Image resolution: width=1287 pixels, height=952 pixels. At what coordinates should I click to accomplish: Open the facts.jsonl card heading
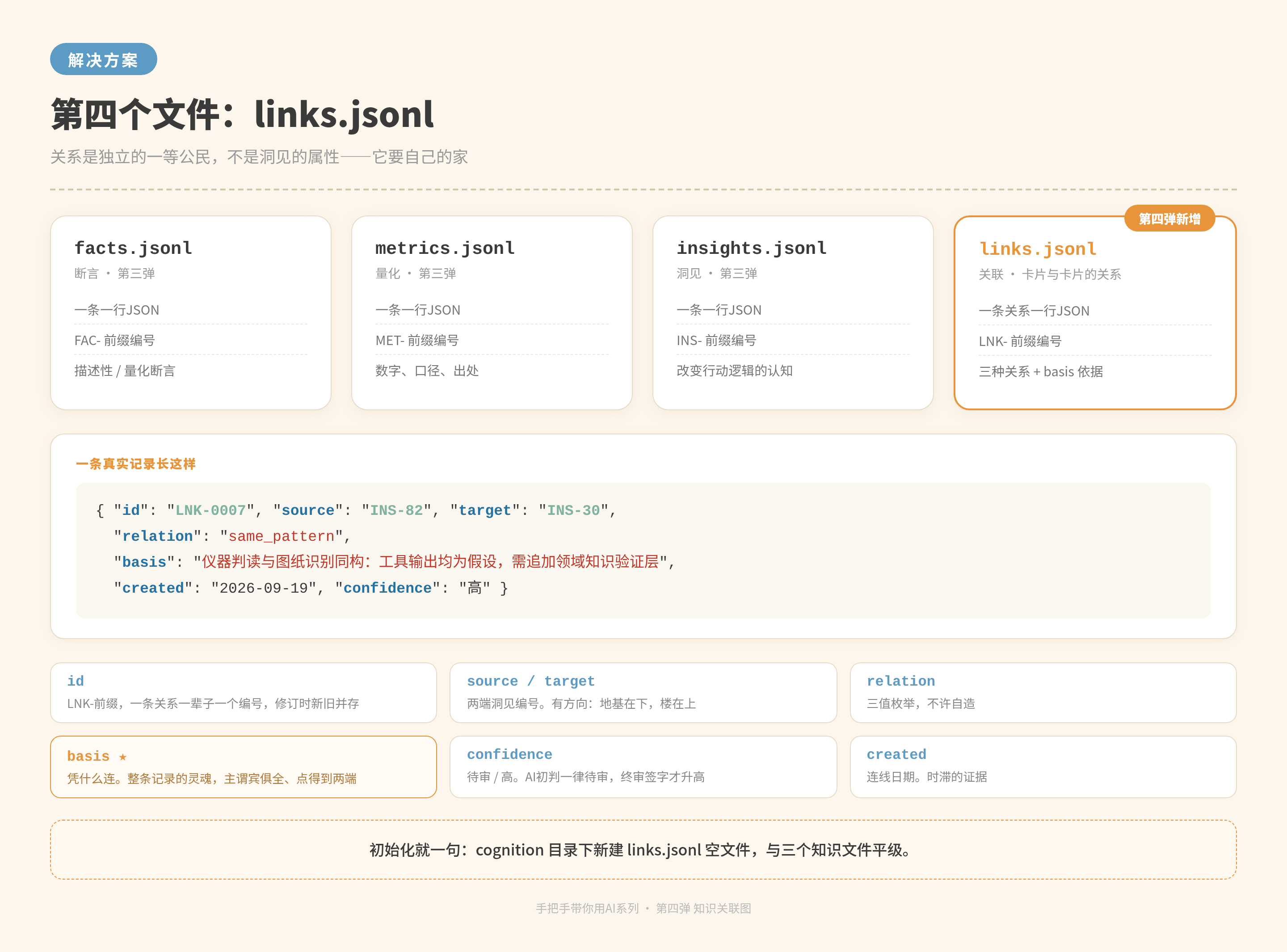click(x=133, y=248)
